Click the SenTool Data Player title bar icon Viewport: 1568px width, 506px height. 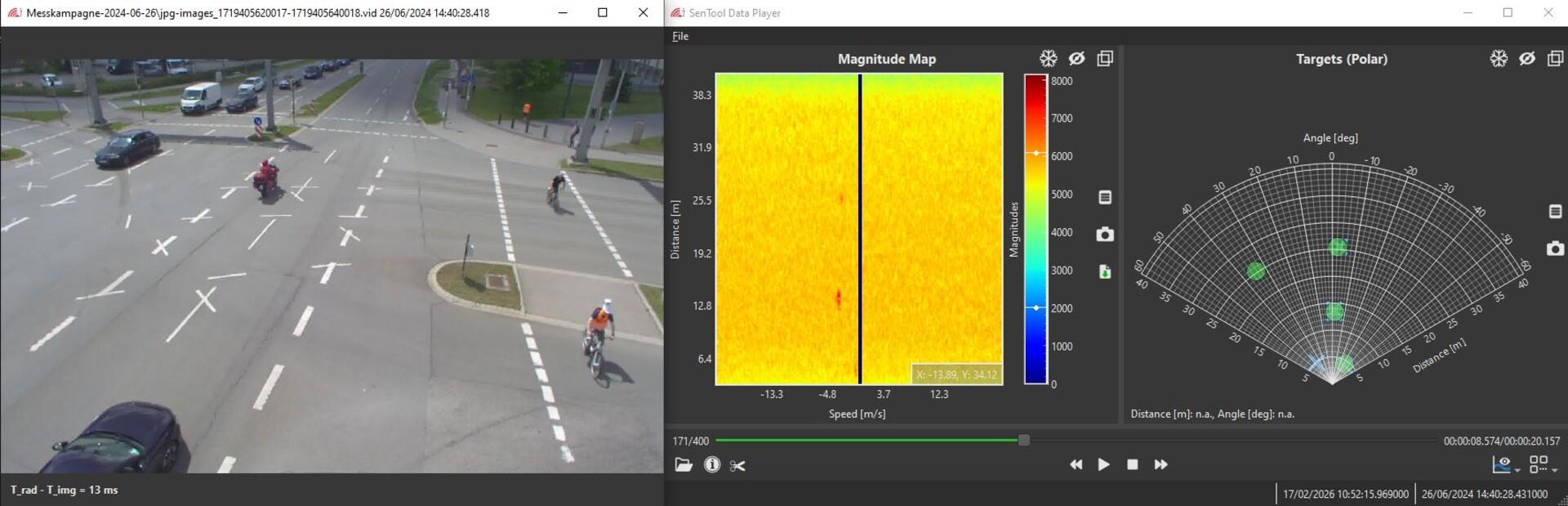tap(678, 12)
